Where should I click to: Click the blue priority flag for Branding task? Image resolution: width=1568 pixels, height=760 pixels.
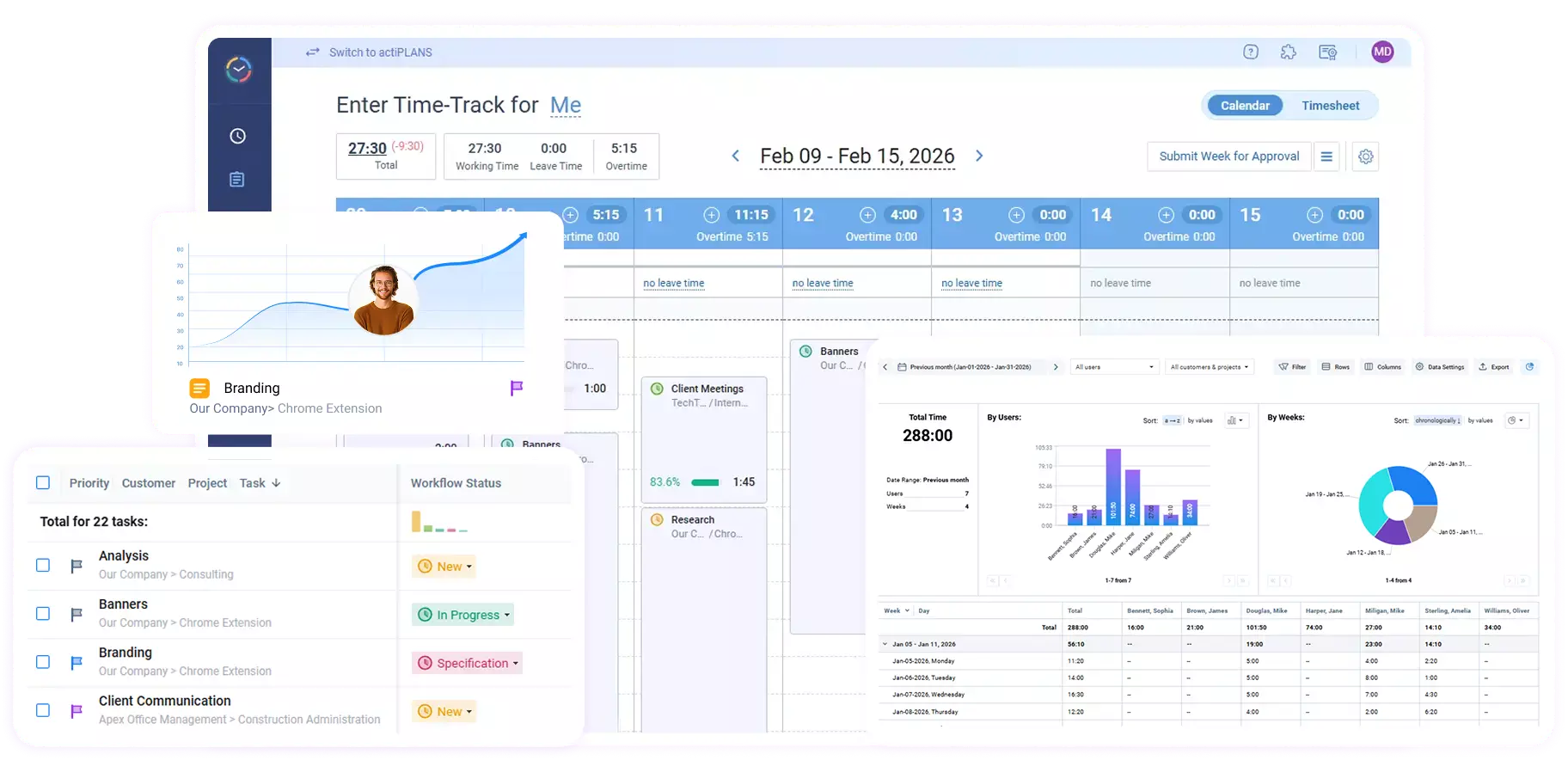tap(77, 663)
